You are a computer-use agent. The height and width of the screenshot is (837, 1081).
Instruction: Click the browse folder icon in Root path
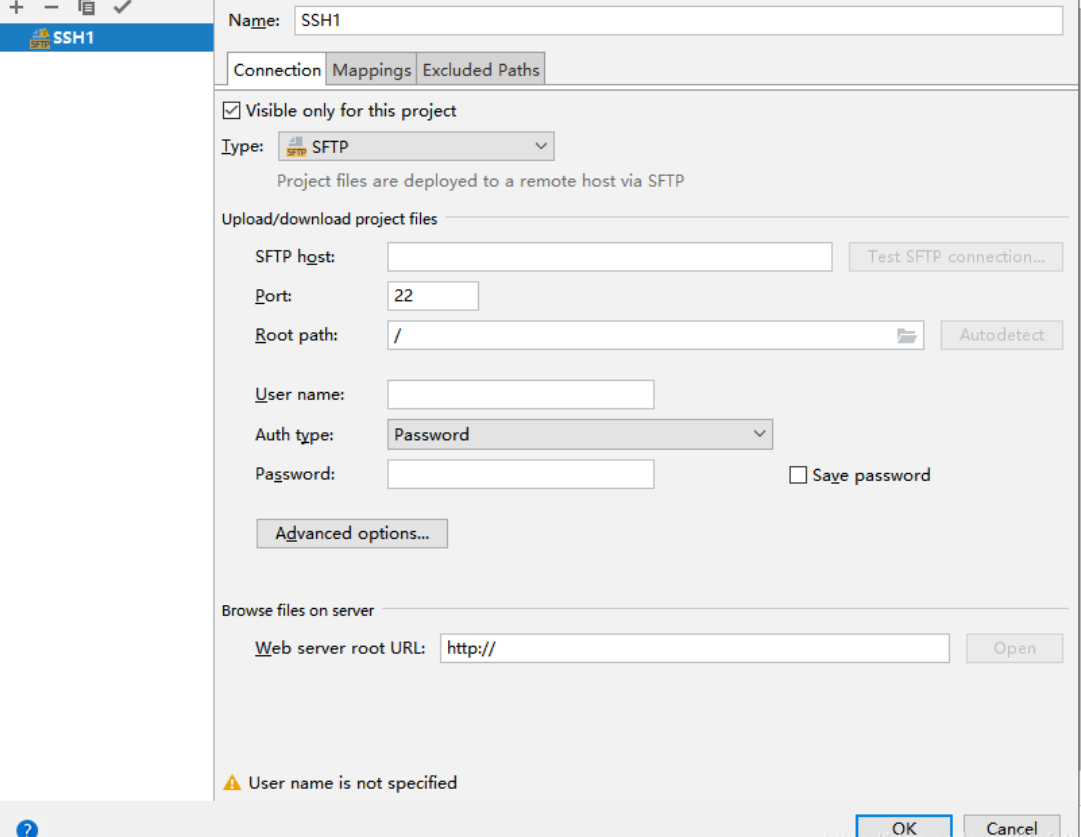coord(907,336)
